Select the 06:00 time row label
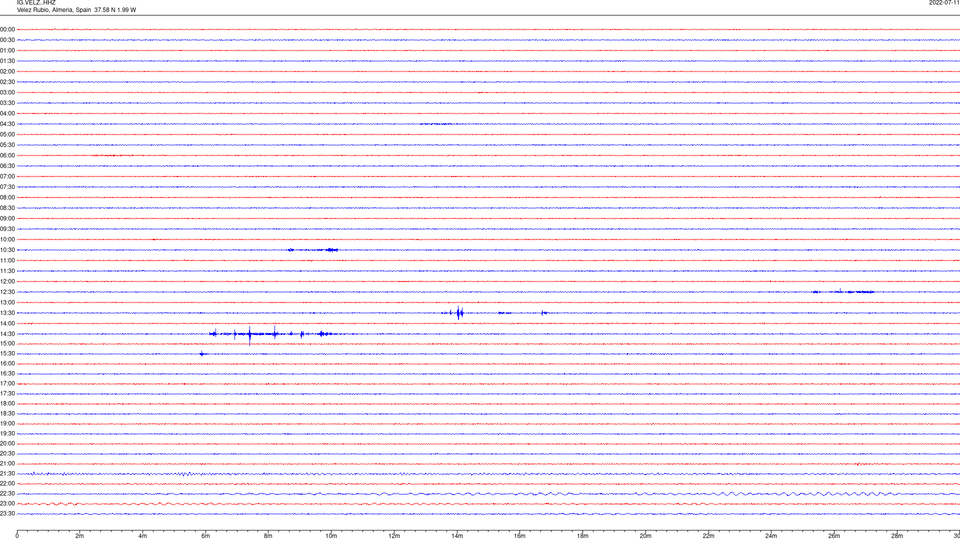 point(7,156)
